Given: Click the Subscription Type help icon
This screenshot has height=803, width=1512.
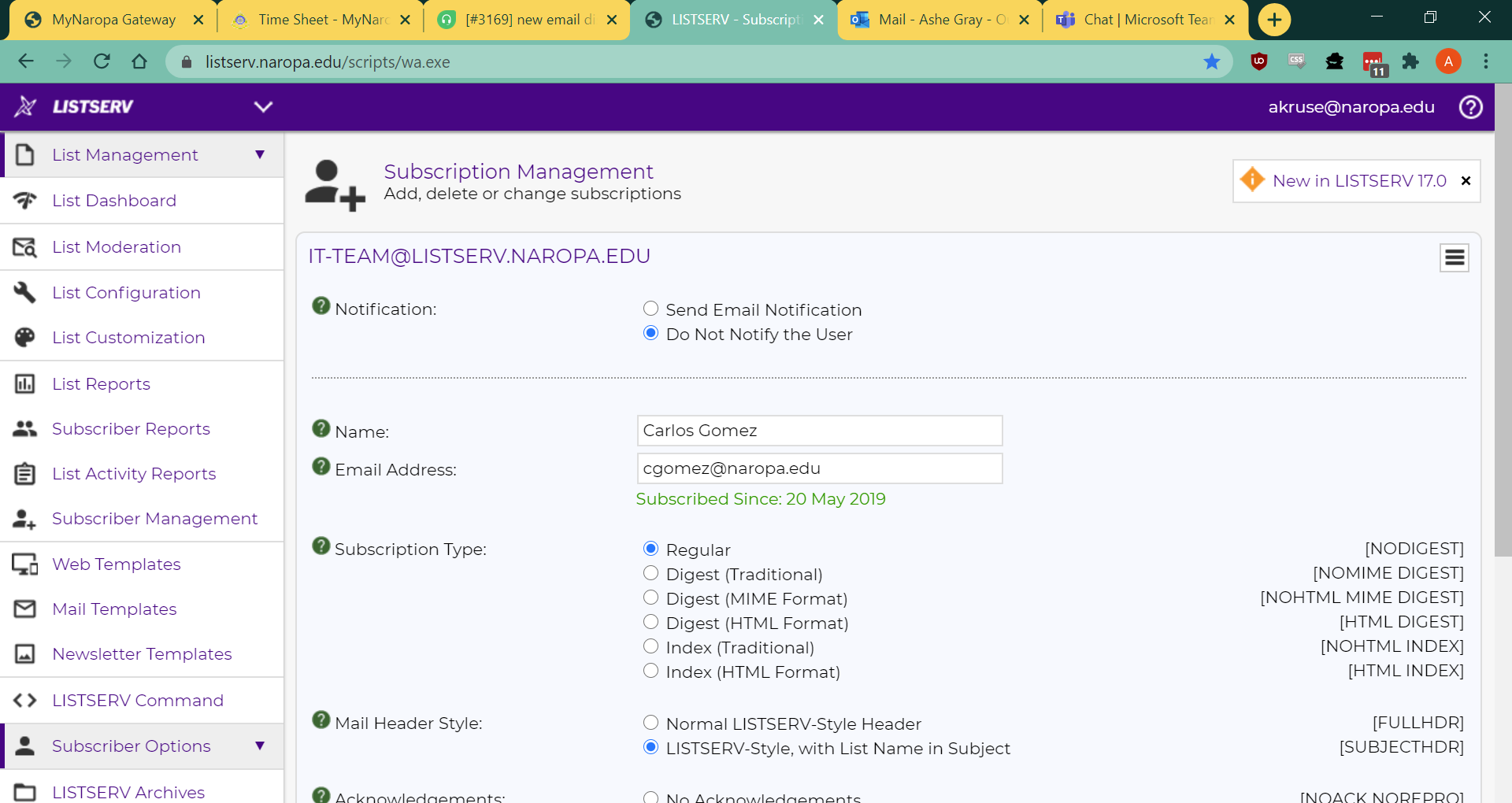Looking at the screenshot, I should point(321,546).
